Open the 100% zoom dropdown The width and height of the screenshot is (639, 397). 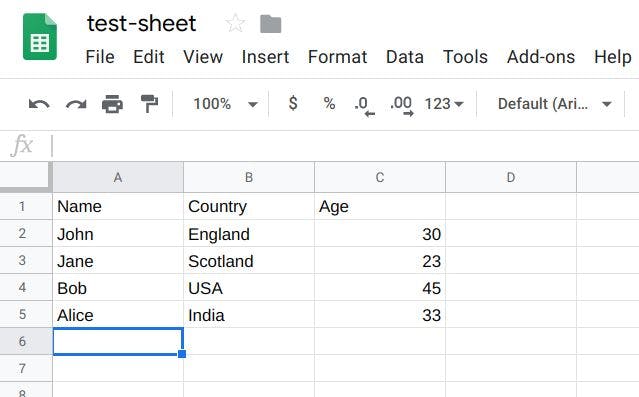[x=225, y=104]
